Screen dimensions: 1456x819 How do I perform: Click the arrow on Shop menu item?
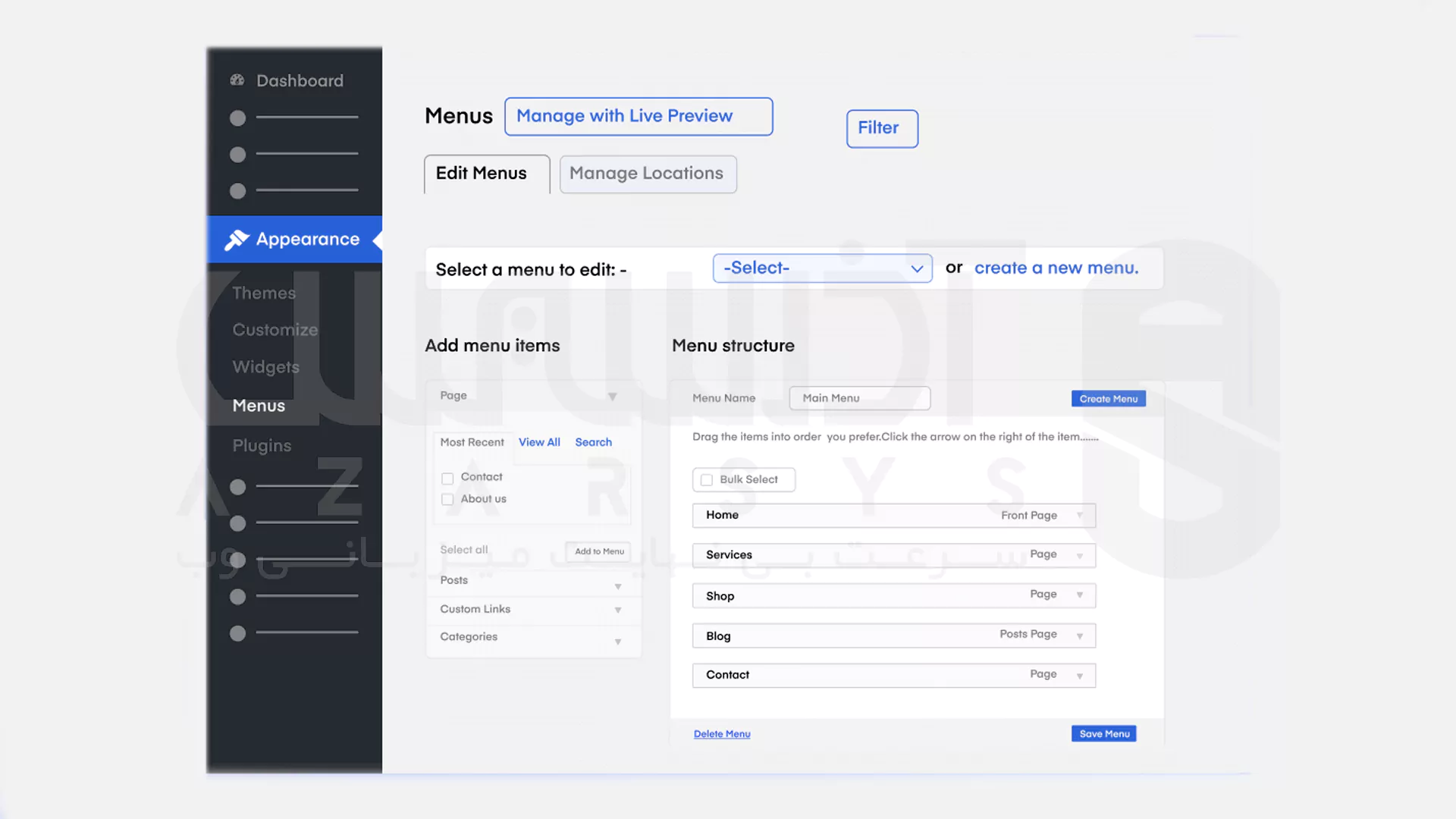(x=1079, y=595)
